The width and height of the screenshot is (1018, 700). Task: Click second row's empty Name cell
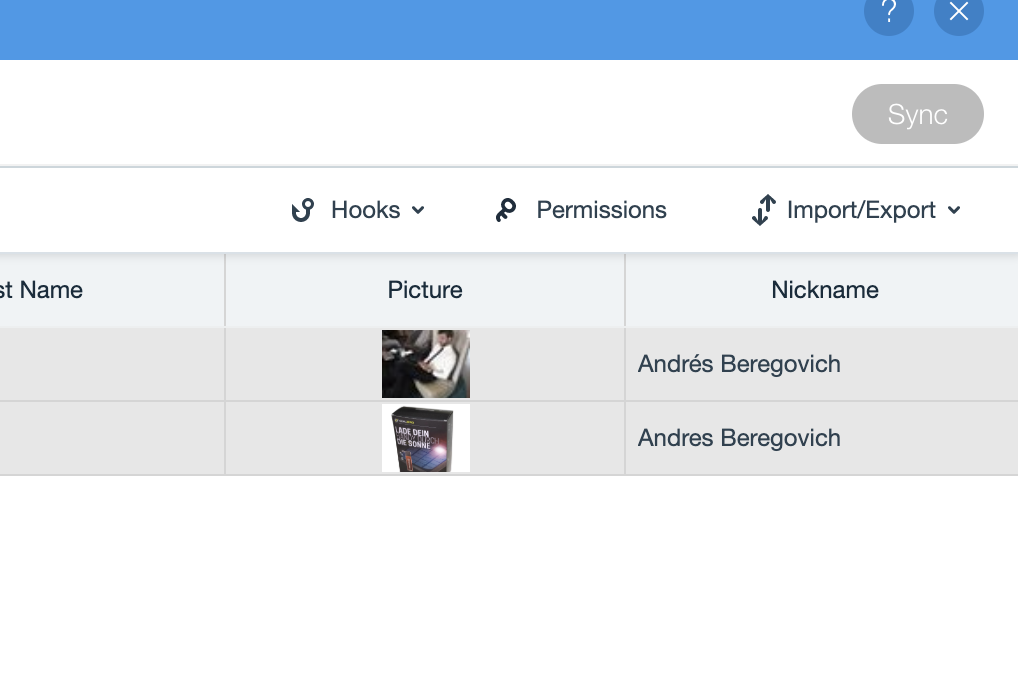[110, 438]
